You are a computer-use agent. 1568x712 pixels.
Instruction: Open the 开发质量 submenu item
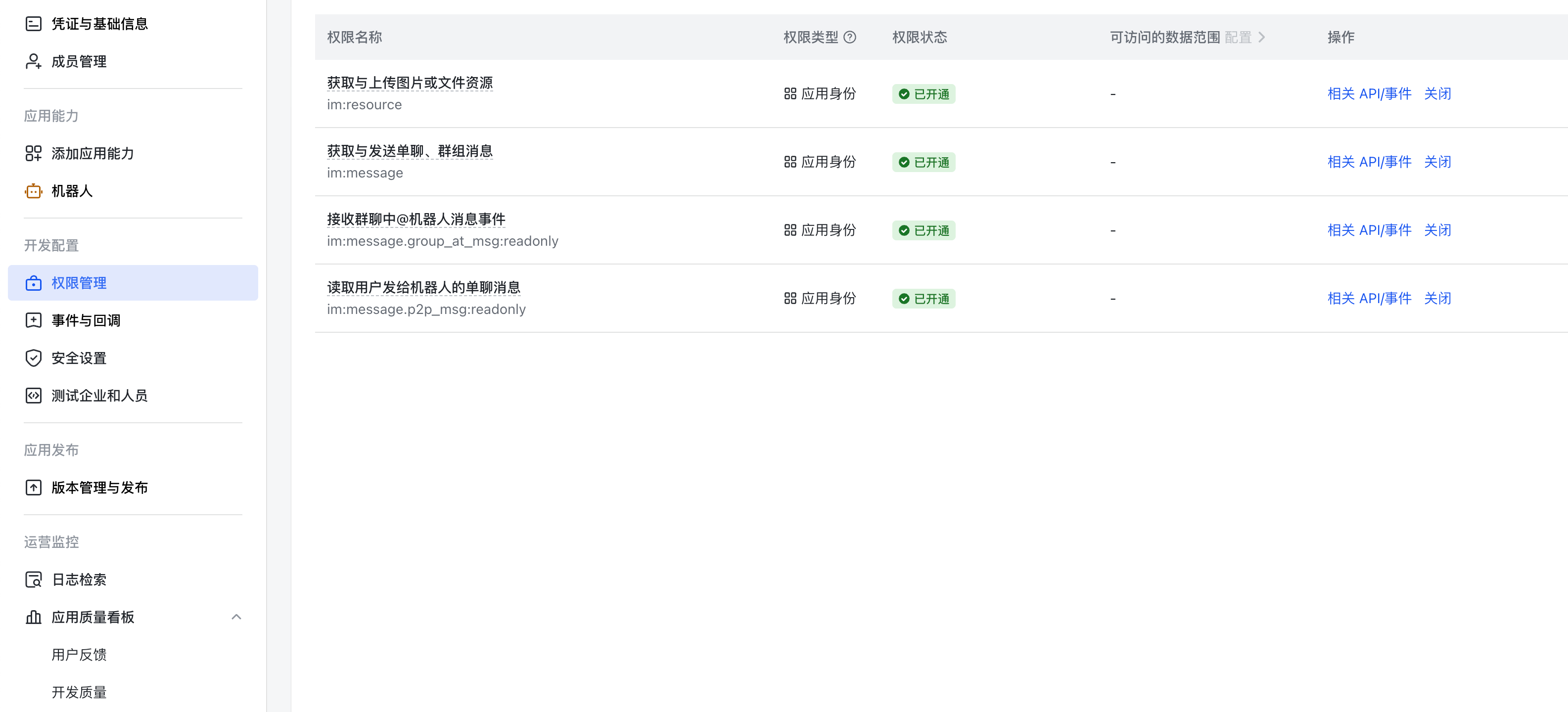(x=79, y=693)
